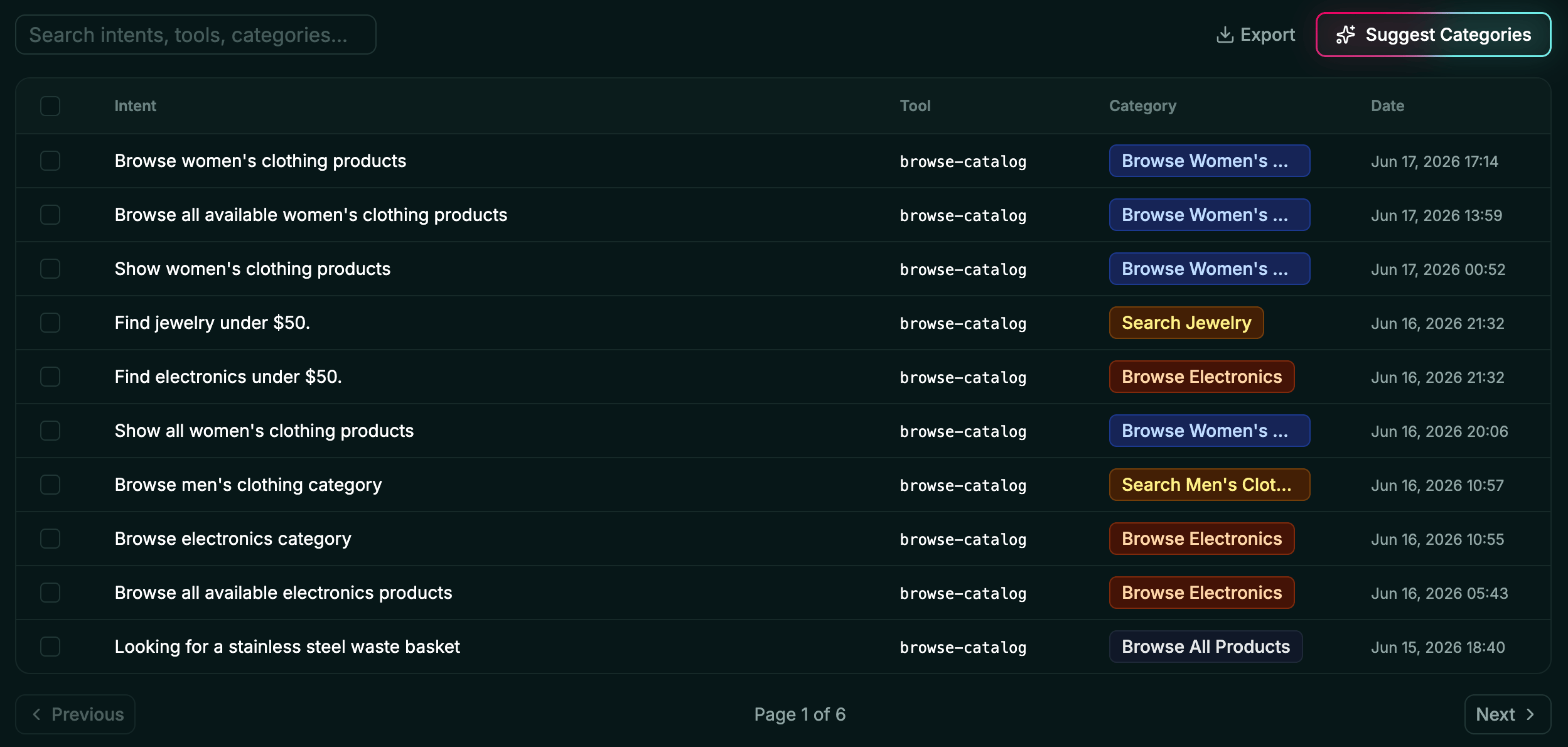Check 'Looking for a stainless steel waste basket' row
Screen dimensions: 1568x747
[50, 647]
